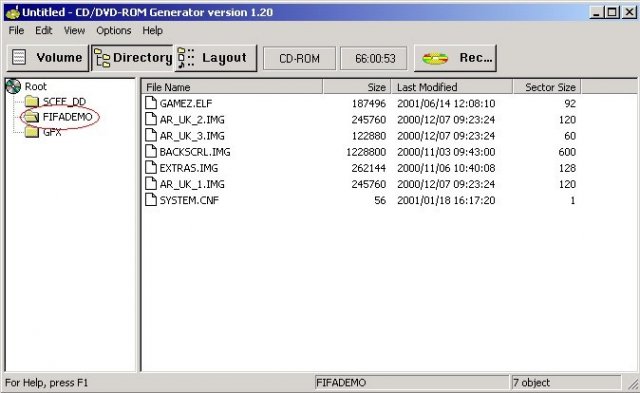Click the SYSTEM.CNF file icon
The image size is (640, 393).
[151, 200]
